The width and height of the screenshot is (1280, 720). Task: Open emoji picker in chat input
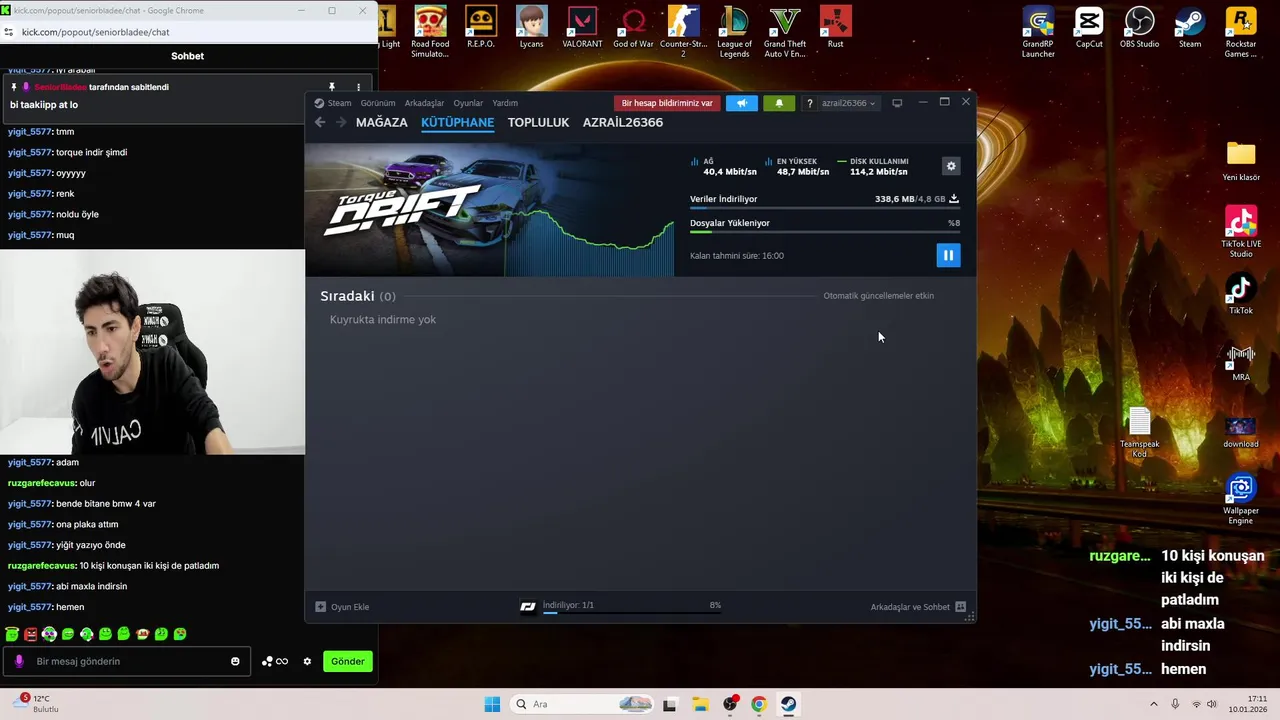[x=236, y=661]
